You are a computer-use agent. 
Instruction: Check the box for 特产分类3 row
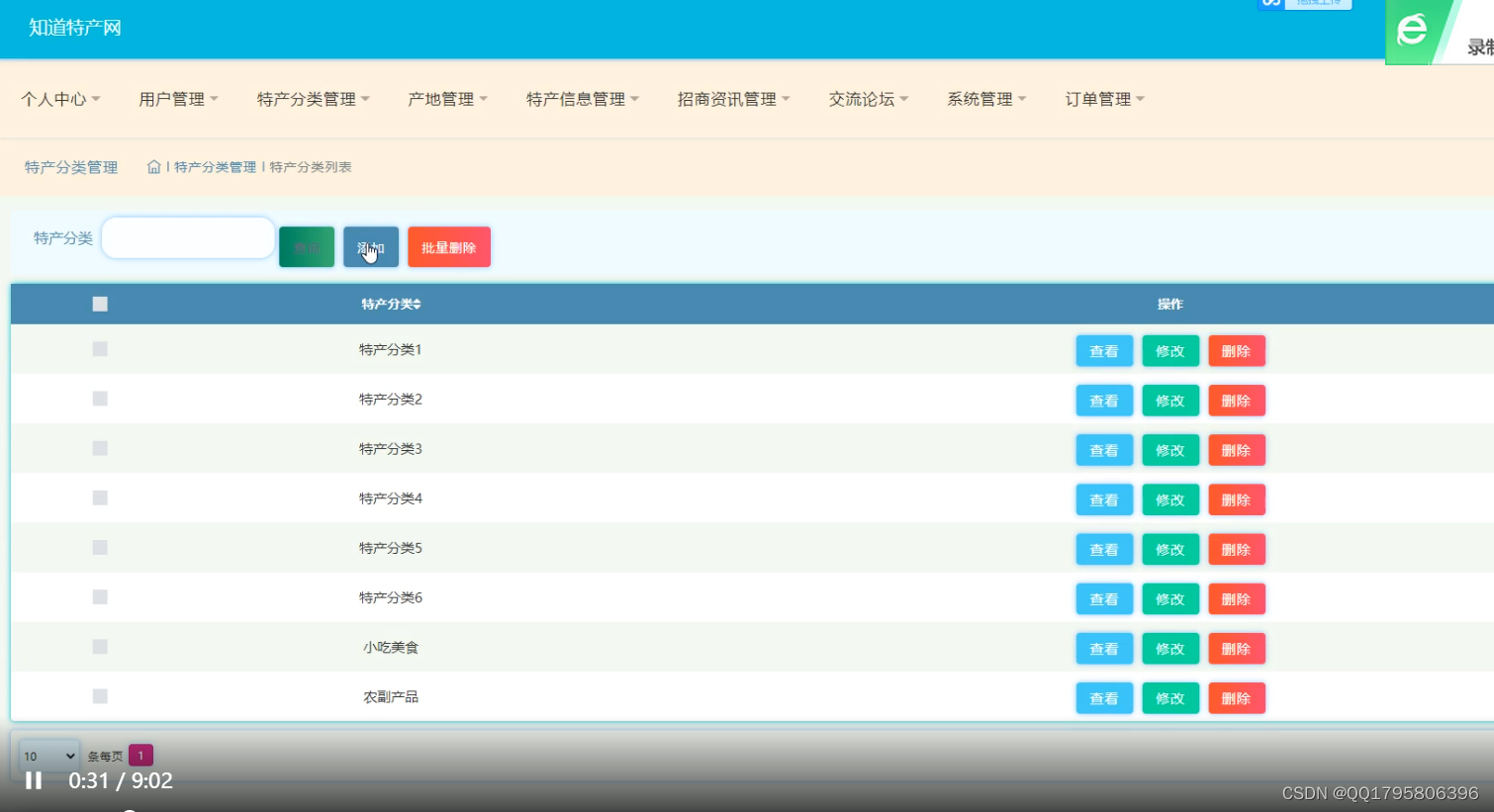coord(100,448)
